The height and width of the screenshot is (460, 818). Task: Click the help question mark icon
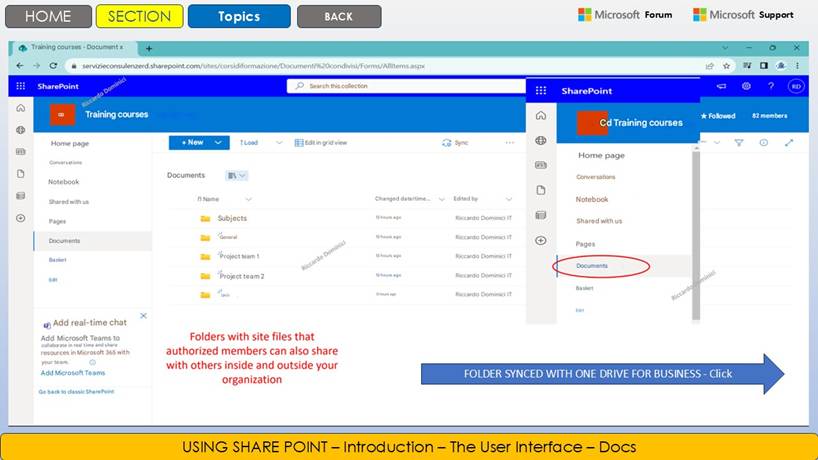tap(770, 87)
